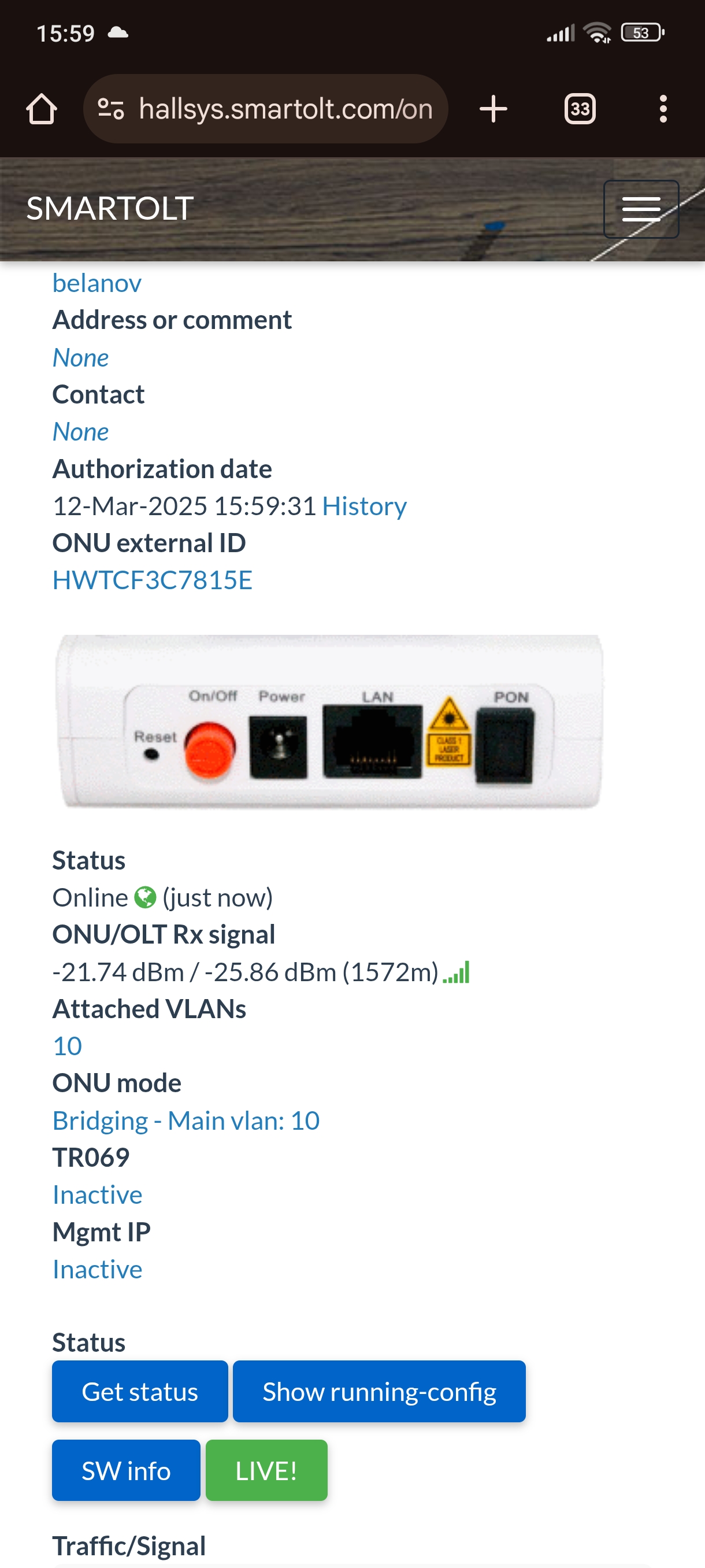Edit the Address or comment None value
This screenshot has width=705, height=1568.
(81, 357)
